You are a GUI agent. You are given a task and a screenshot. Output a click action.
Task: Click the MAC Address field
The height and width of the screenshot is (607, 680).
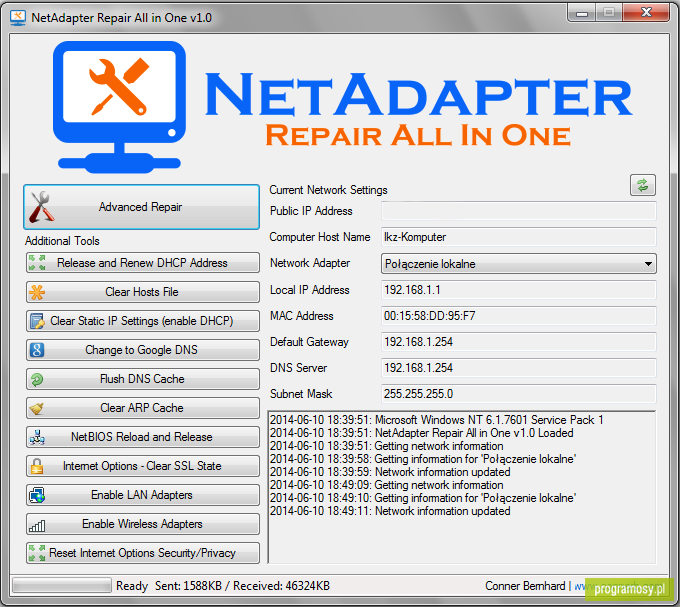519,316
